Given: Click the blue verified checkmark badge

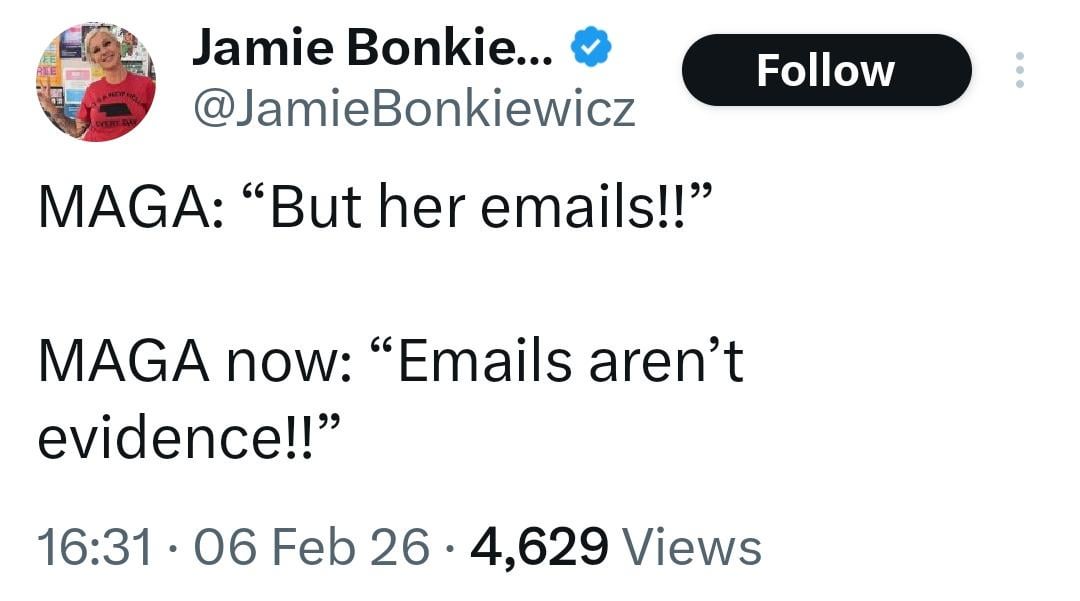Looking at the screenshot, I should pyautogui.click(x=590, y=48).
